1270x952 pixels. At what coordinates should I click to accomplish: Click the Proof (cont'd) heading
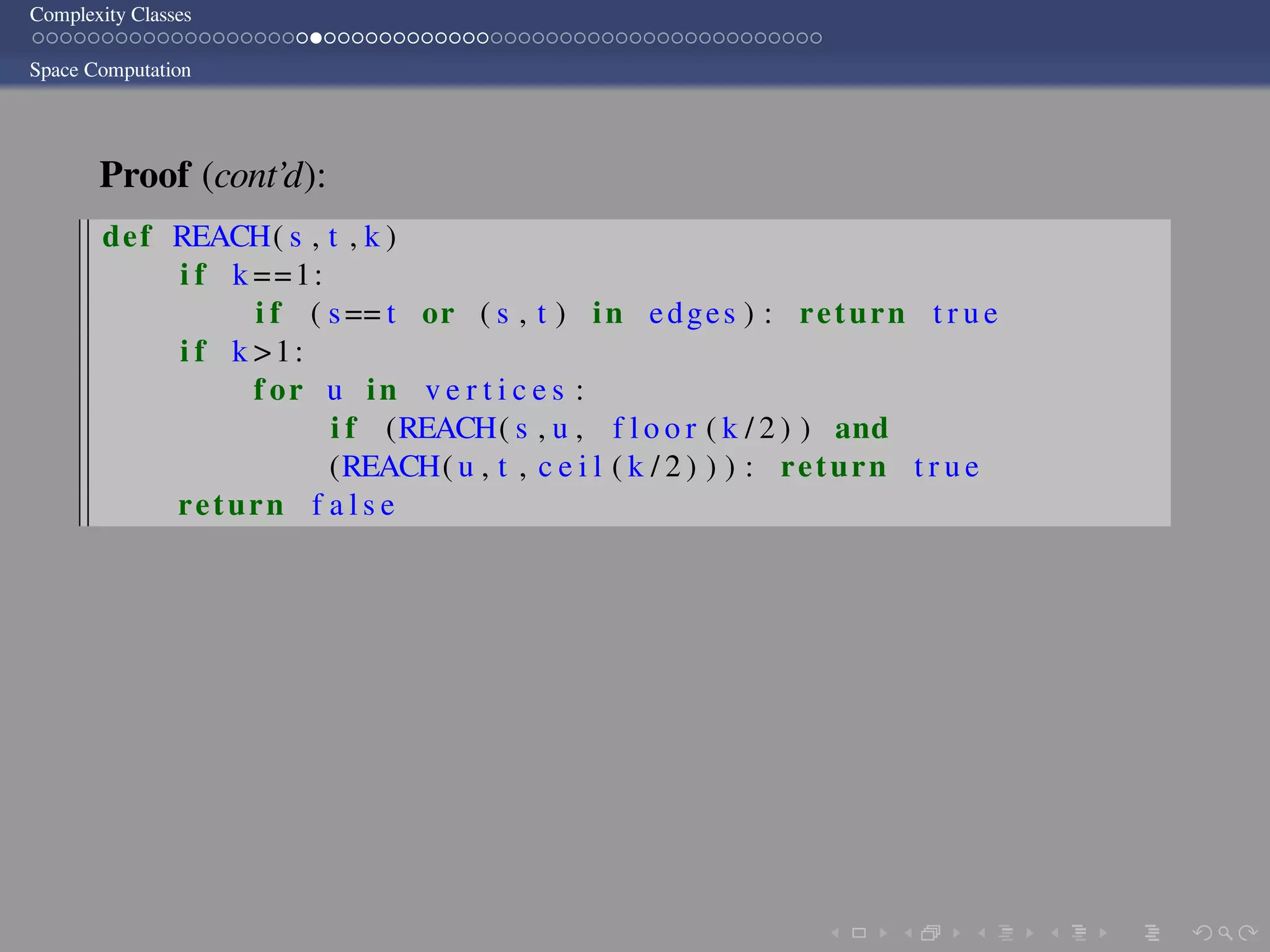[x=212, y=175]
